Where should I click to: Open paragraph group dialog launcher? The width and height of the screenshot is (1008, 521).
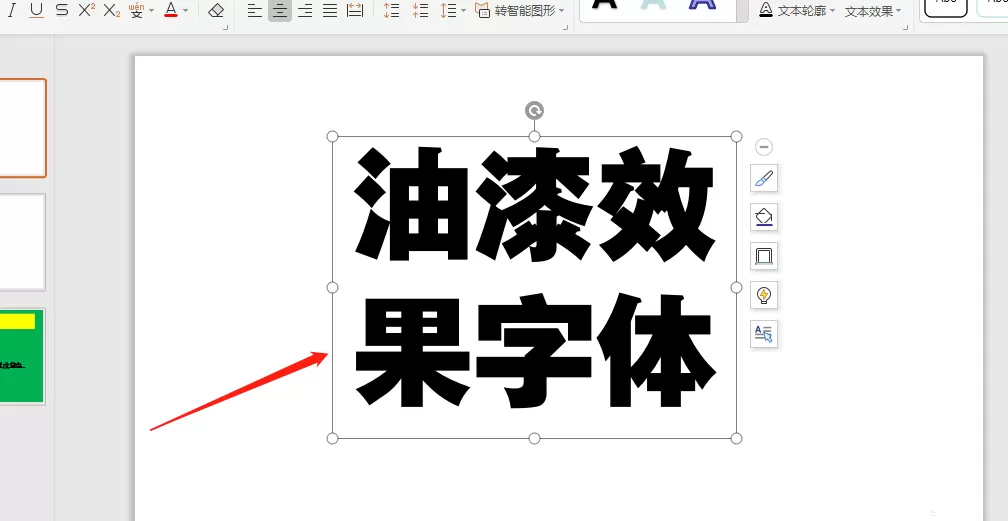tap(565, 28)
